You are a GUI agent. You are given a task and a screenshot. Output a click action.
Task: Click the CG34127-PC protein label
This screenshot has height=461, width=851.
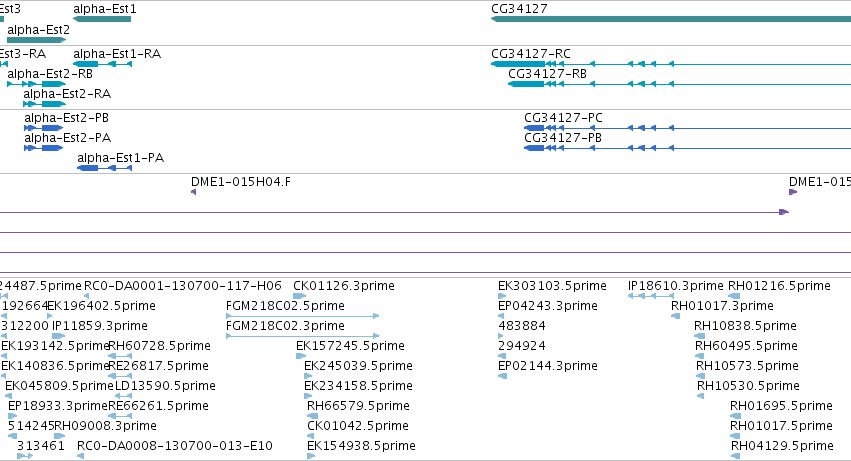(563, 118)
